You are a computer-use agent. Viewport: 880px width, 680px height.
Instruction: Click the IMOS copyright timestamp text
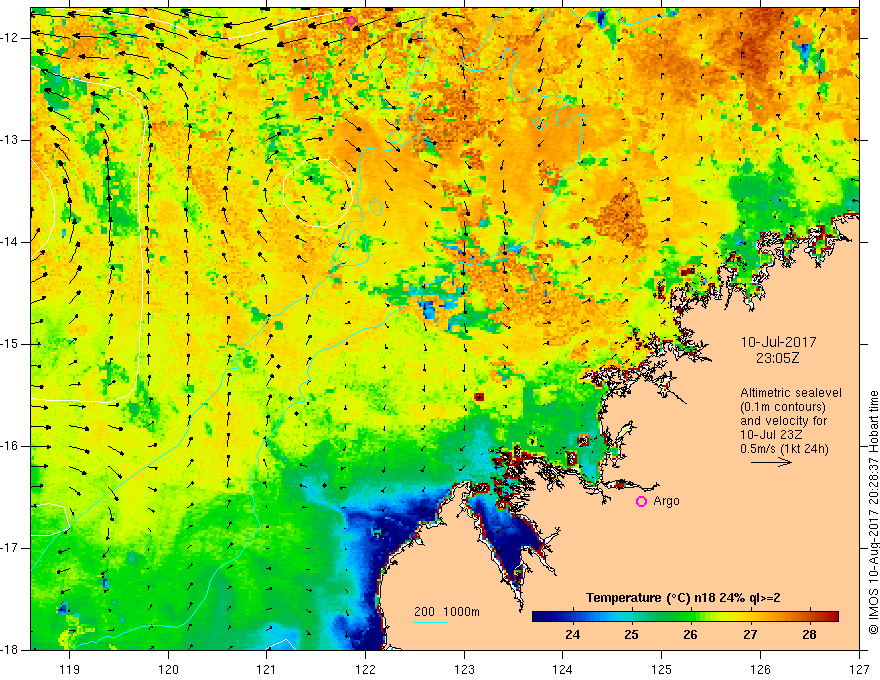(873, 513)
